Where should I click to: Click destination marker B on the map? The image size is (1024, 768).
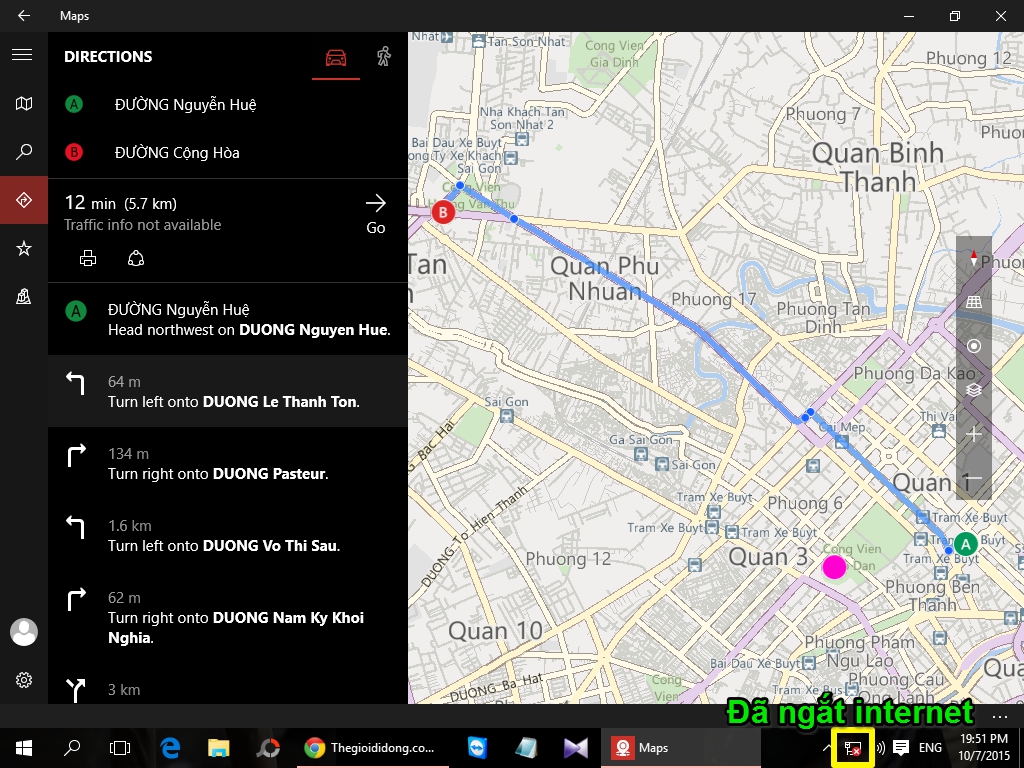443,212
